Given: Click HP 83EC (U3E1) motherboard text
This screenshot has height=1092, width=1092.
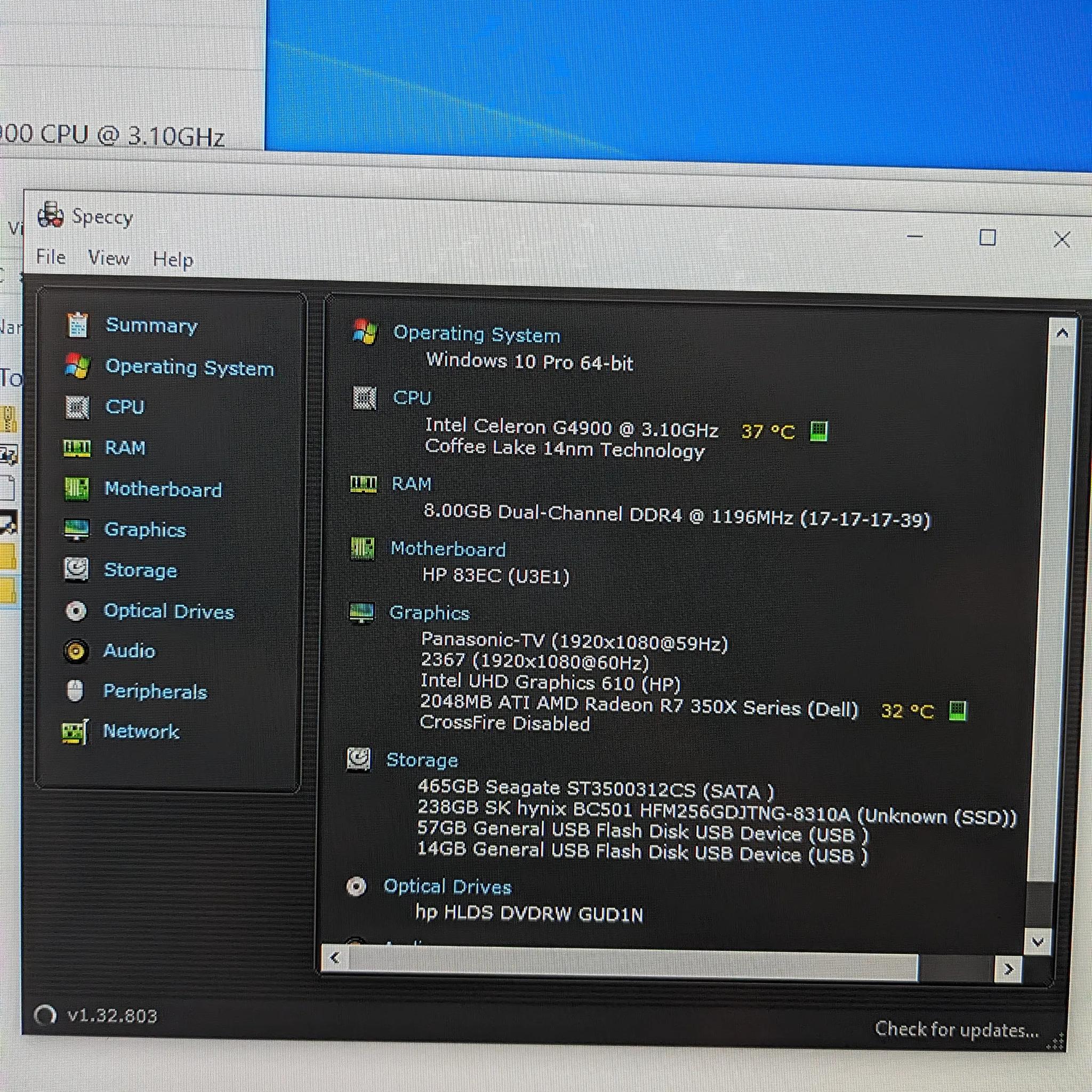Looking at the screenshot, I should click(496, 576).
